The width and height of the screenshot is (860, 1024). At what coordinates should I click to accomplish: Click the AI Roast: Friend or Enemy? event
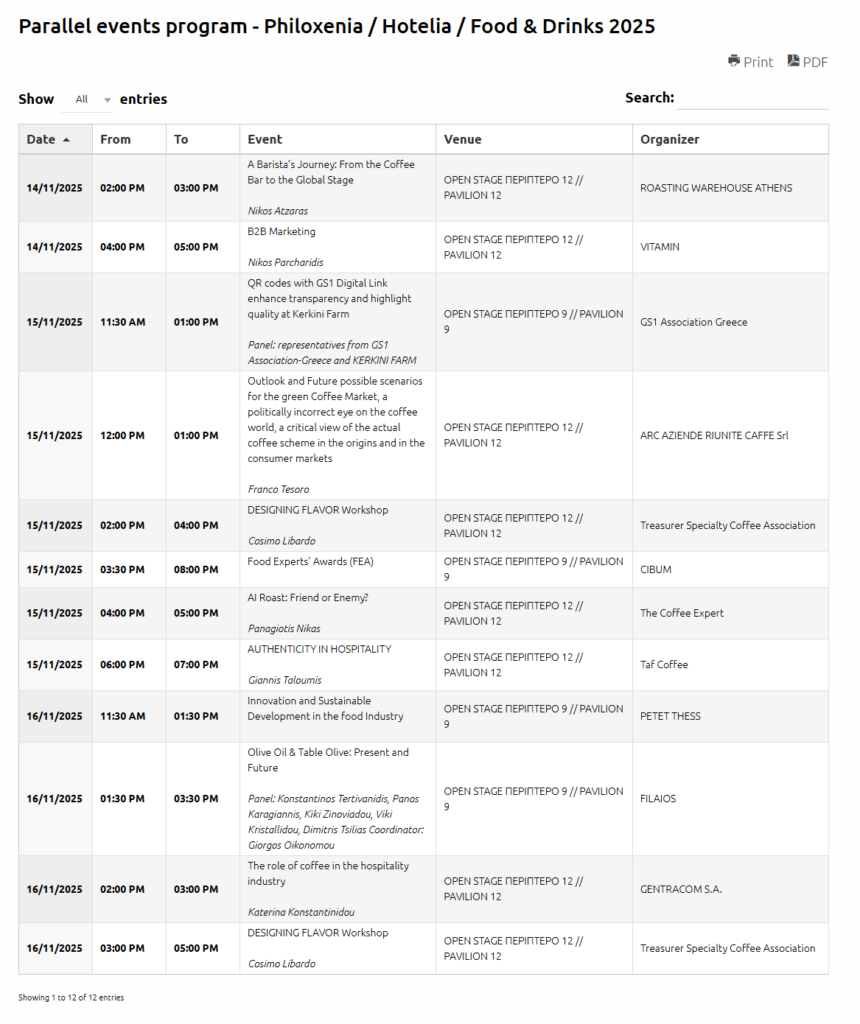308,598
